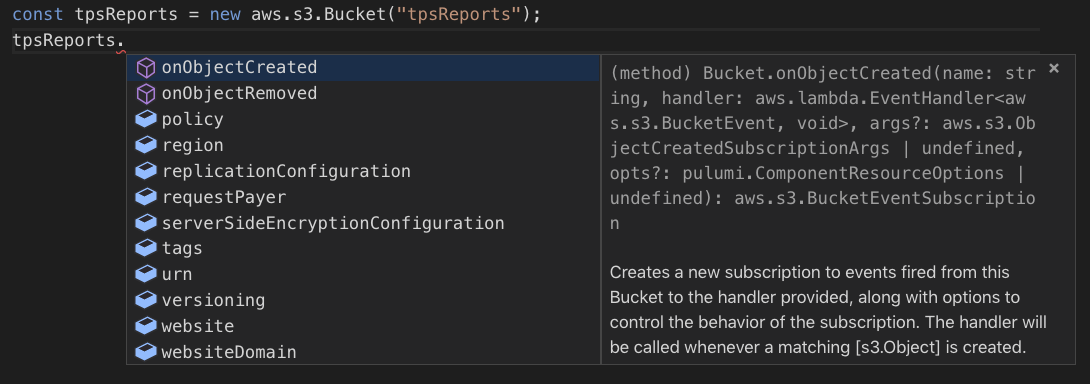This screenshot has width=1090, height=384.
Task: Choose the website suggestion
Action: click(363, 326)
